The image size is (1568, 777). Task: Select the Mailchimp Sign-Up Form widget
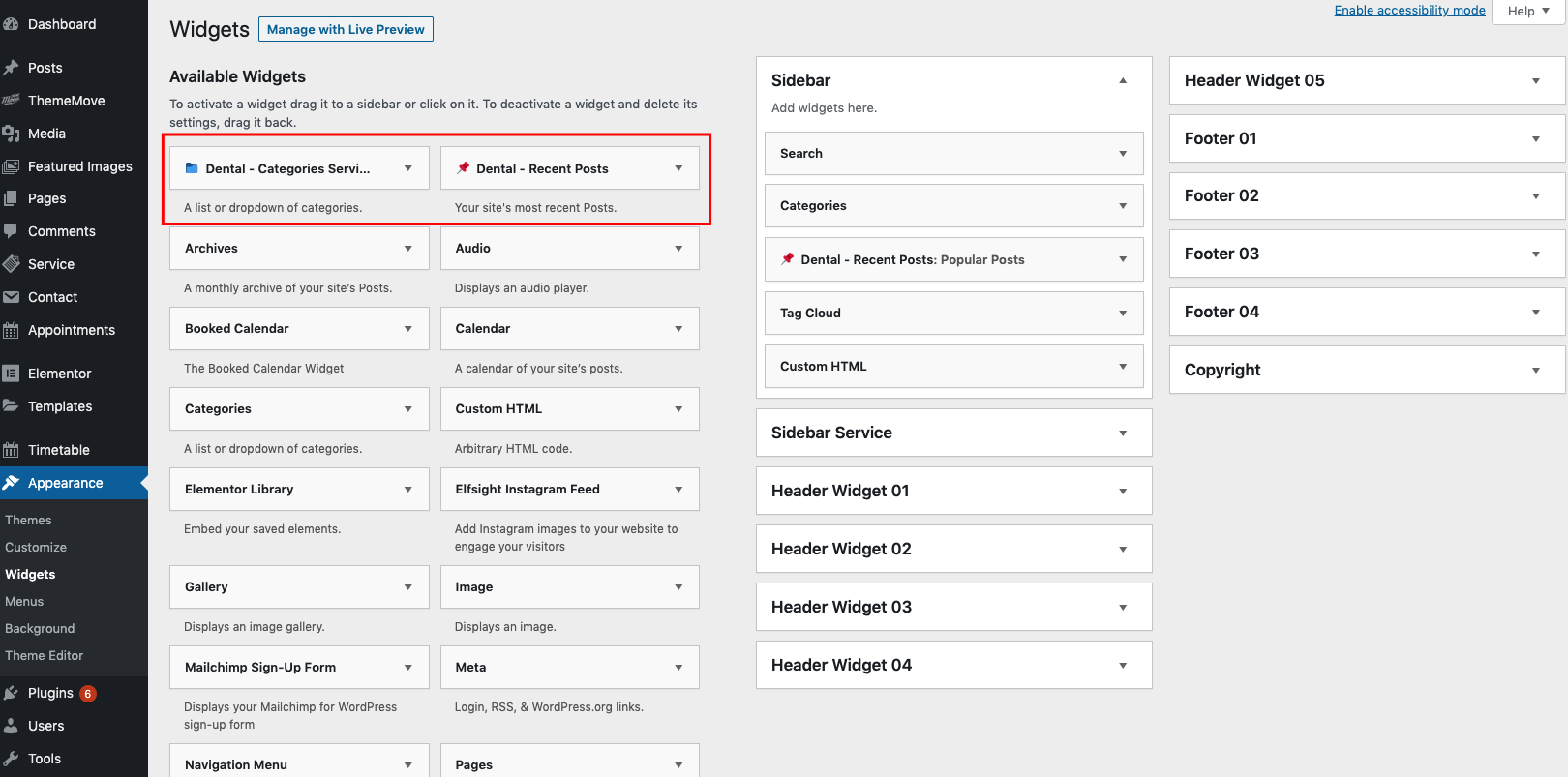pos(299,668)
